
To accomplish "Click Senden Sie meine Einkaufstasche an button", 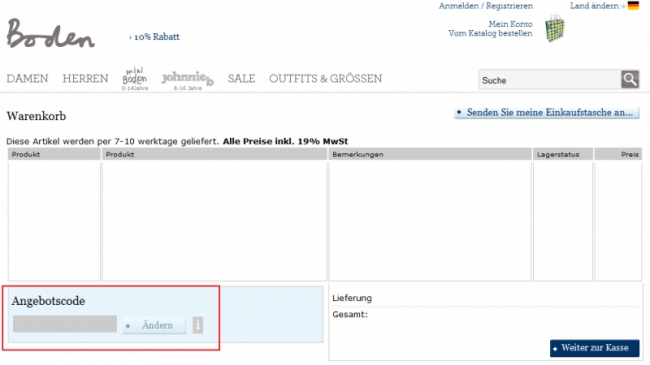I will 547,112.
